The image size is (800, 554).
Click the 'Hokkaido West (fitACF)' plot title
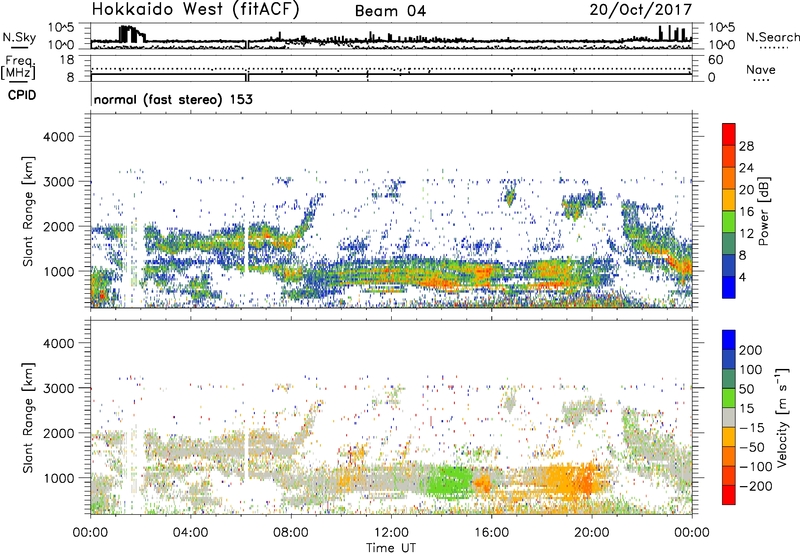tap(195, 9)
